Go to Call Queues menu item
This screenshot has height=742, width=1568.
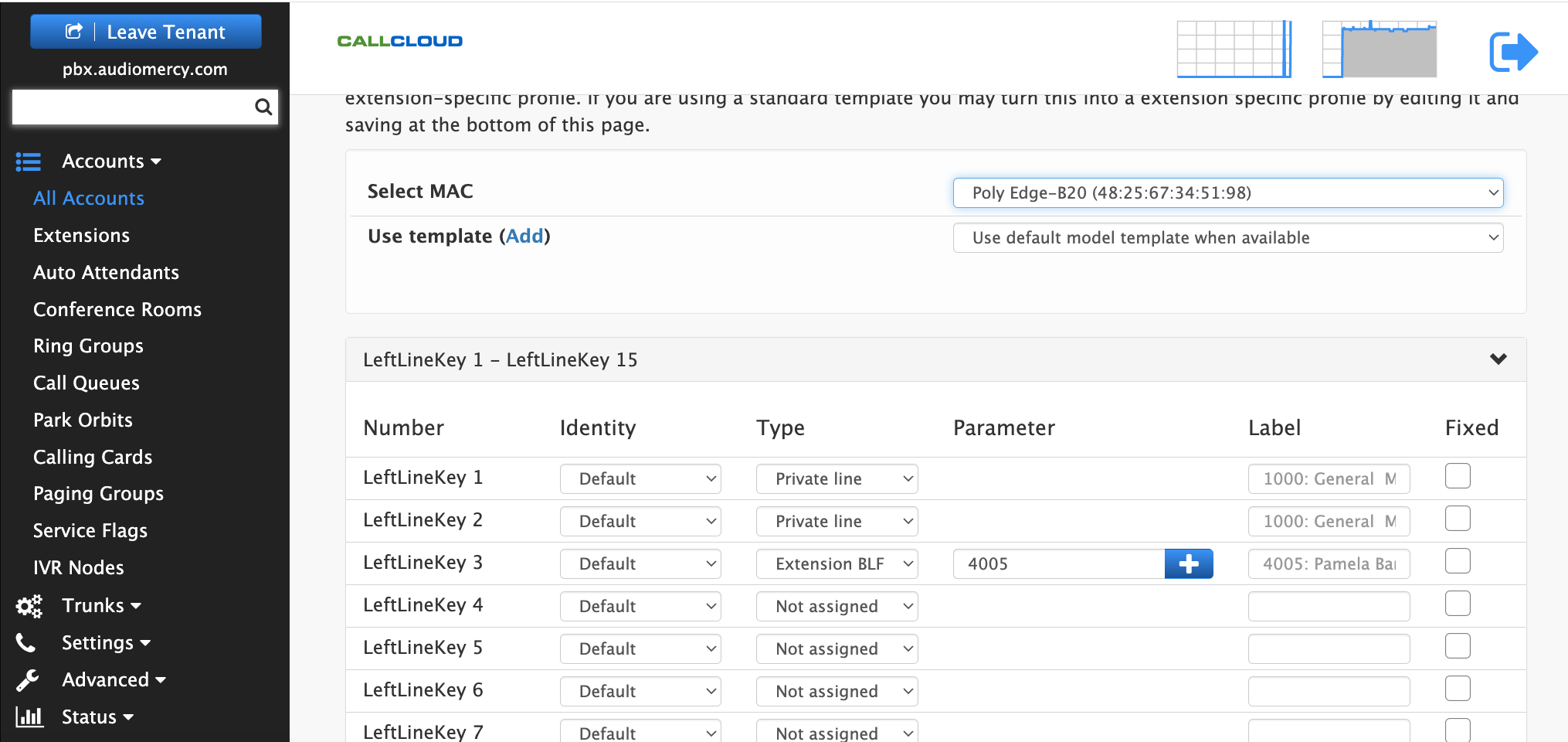[x=87, y=383]
